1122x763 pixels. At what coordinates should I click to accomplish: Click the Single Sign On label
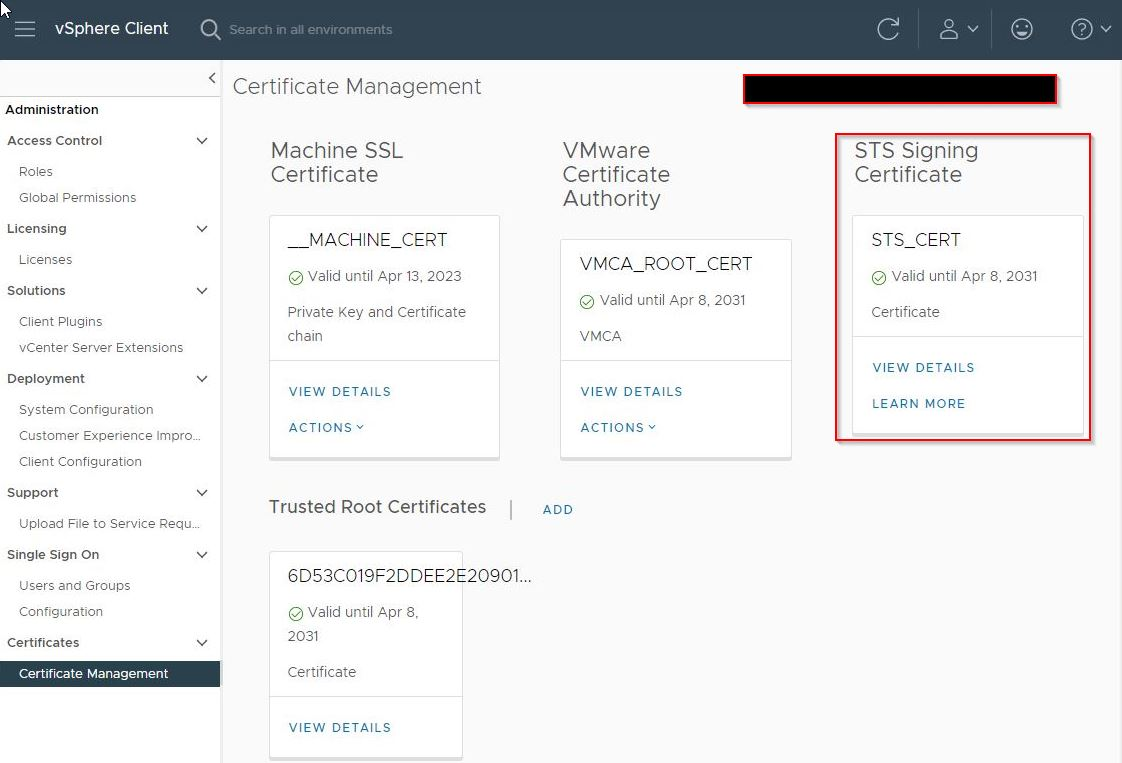(x=53, y=555)
